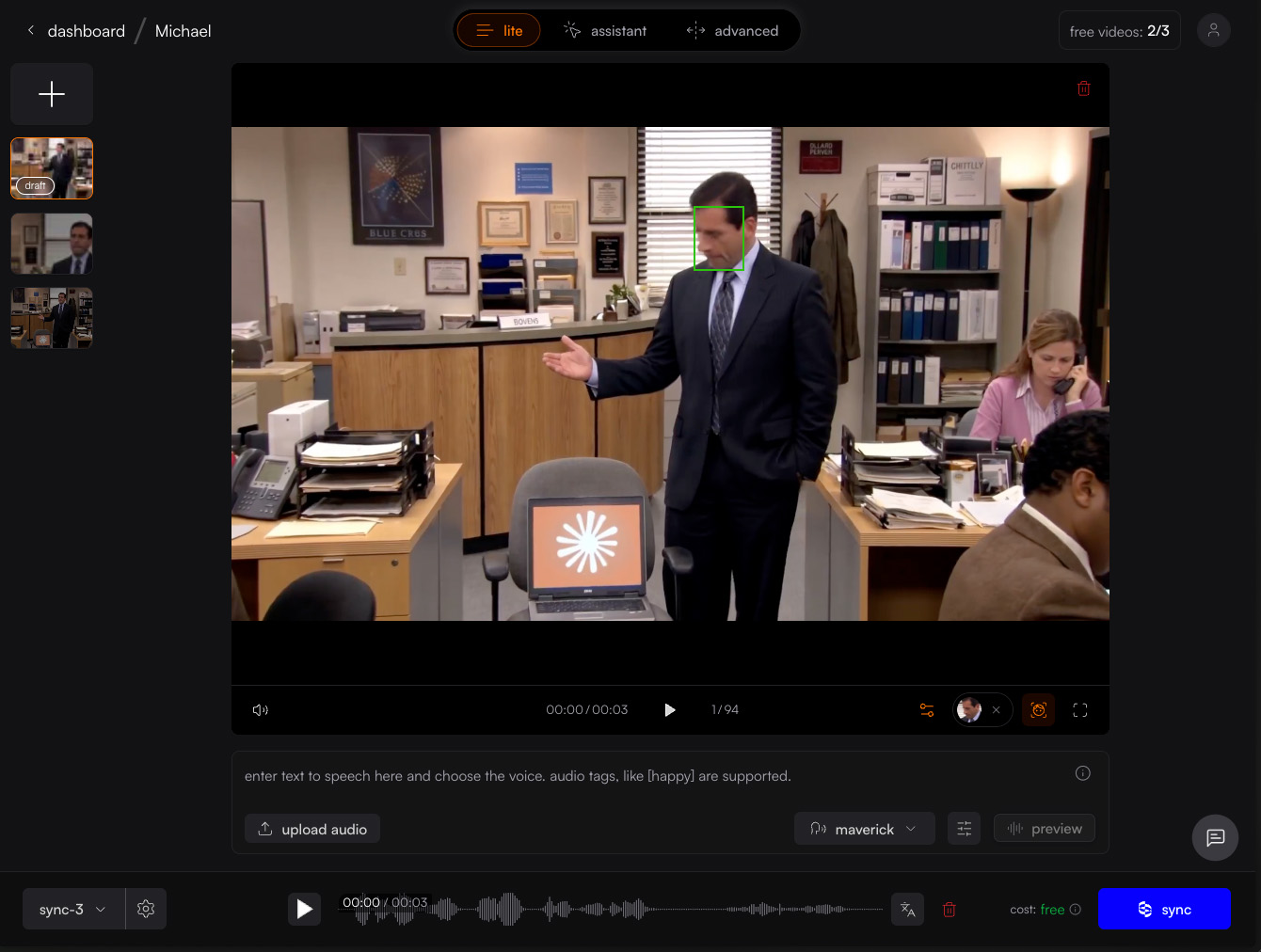Click the green face detection box
This screenshot has width=1261, height=952.
pos(719,238)
